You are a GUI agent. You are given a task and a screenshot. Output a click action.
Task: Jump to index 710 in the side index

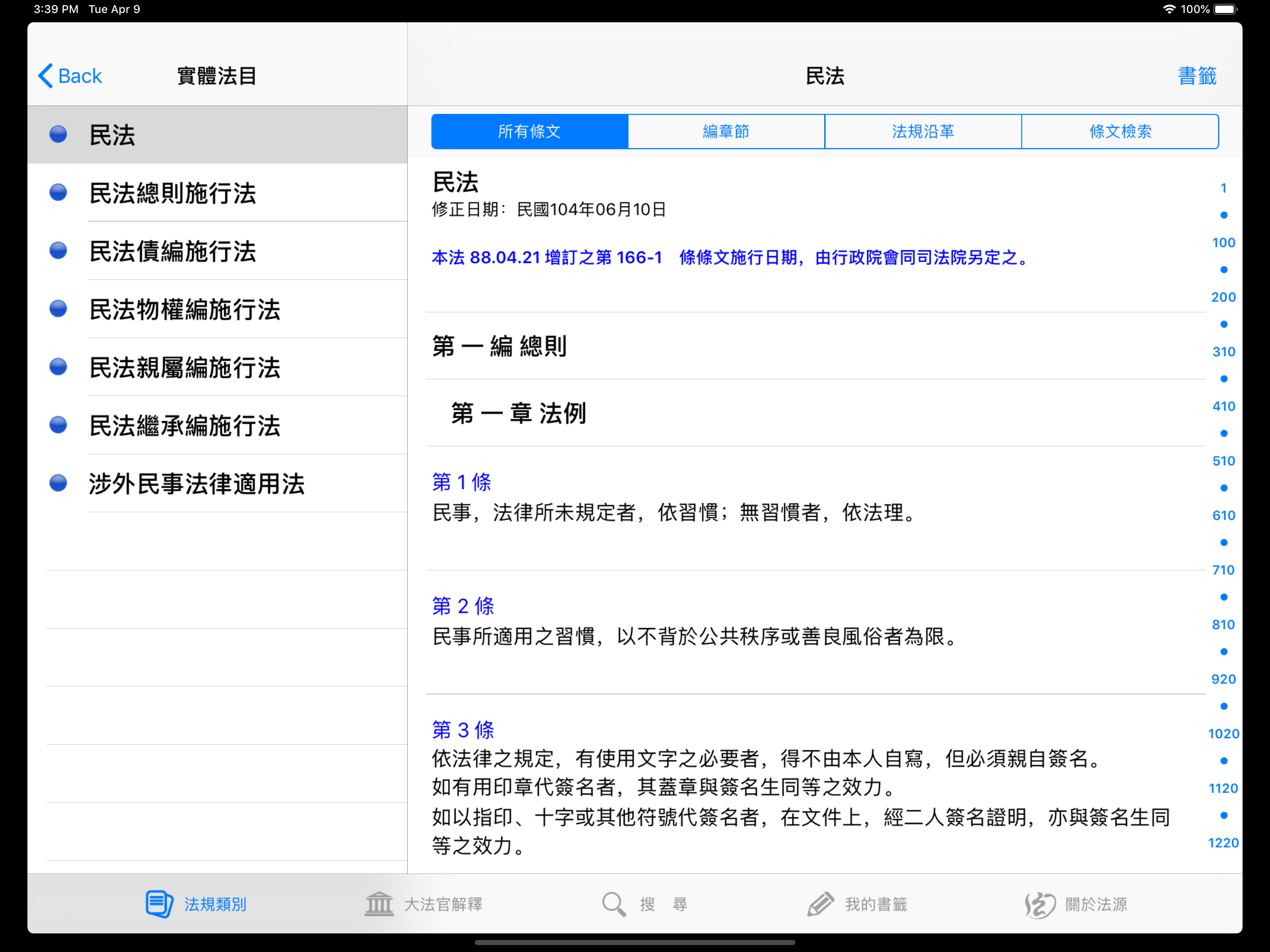pos(1224,569)
